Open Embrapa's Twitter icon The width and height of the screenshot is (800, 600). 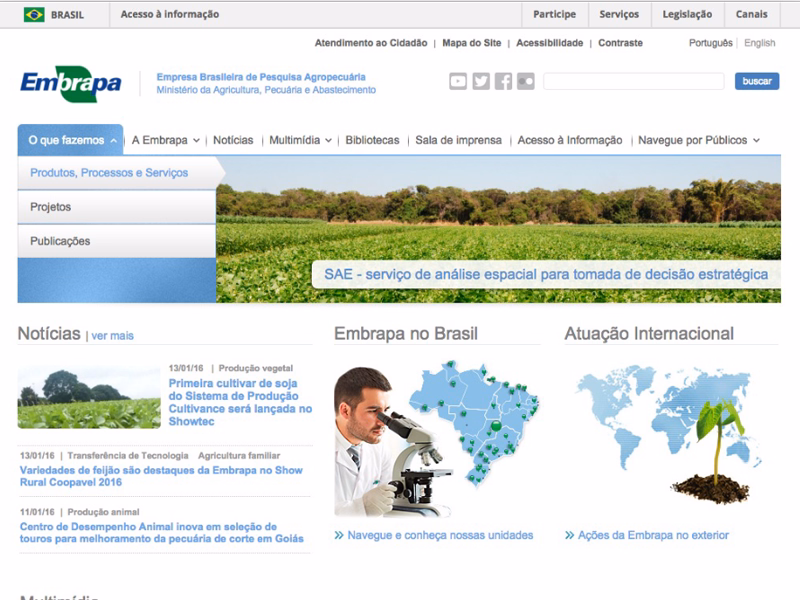tap(481, 81)
